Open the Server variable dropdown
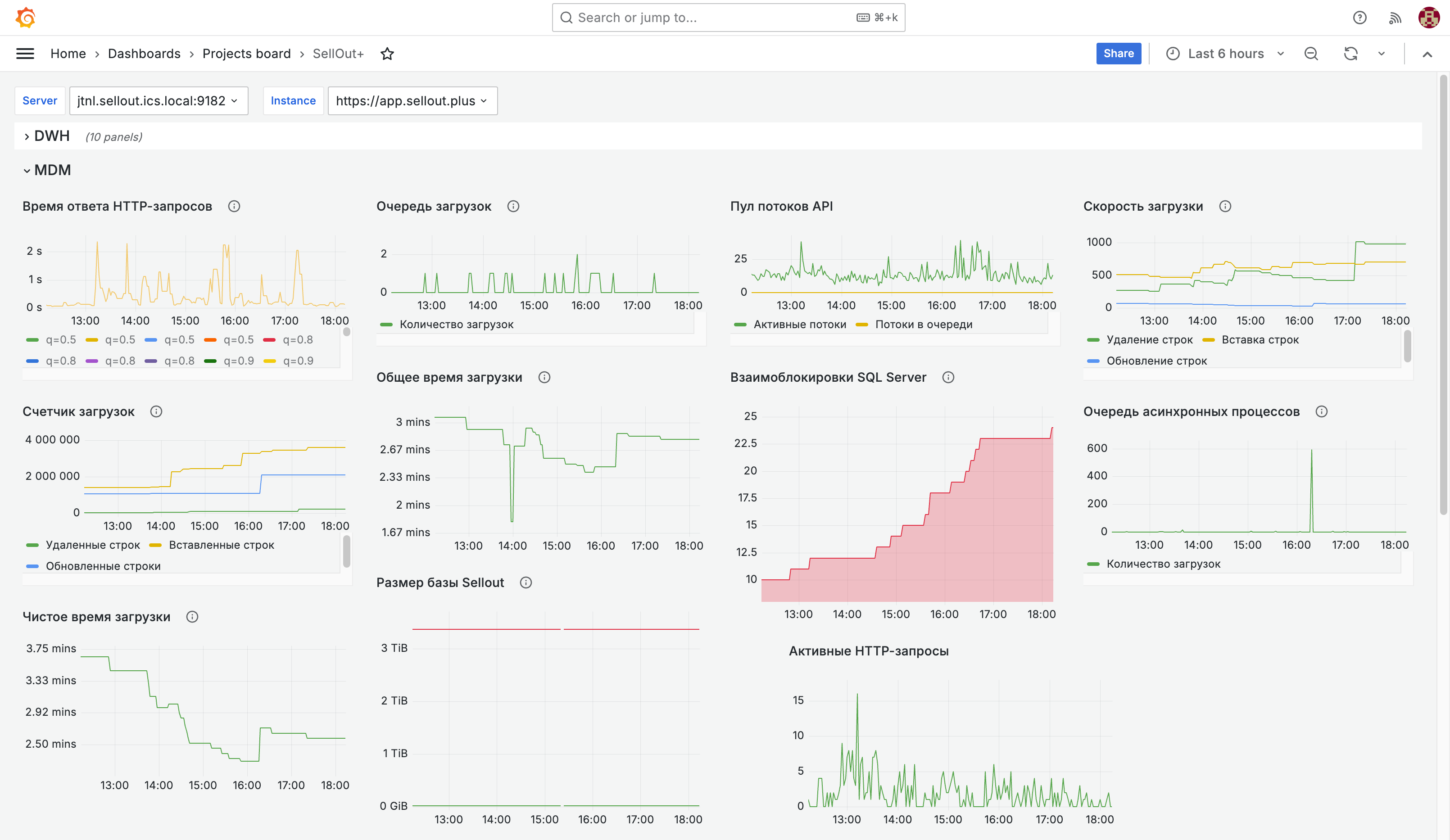This screenshot has height=840, width=1450. pos(158,101)
